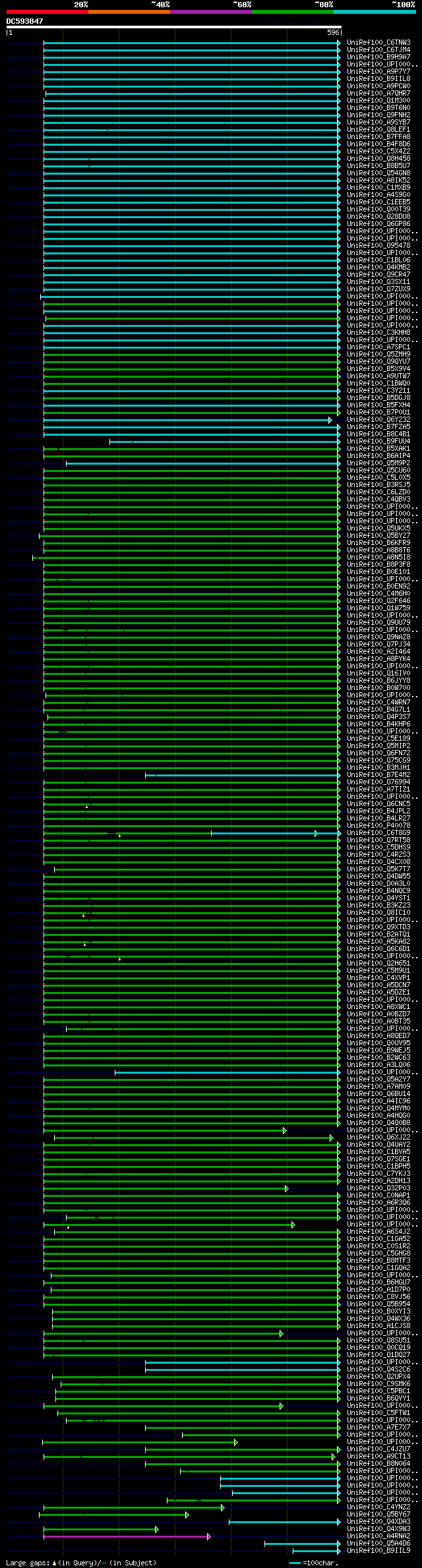Open hit UniRef100_Q6Y232
The width and height of the screenshot is (422, 1568).
pyautogui.click(x=378, y=420)
